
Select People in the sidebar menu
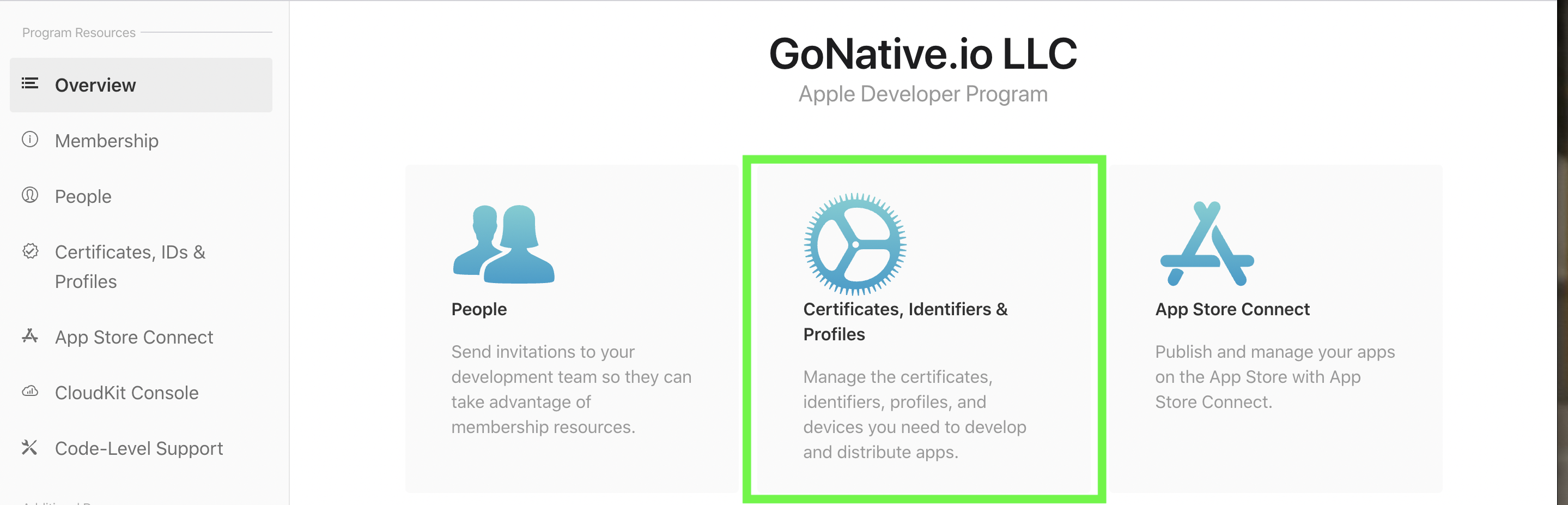click(x=83, y=196)
